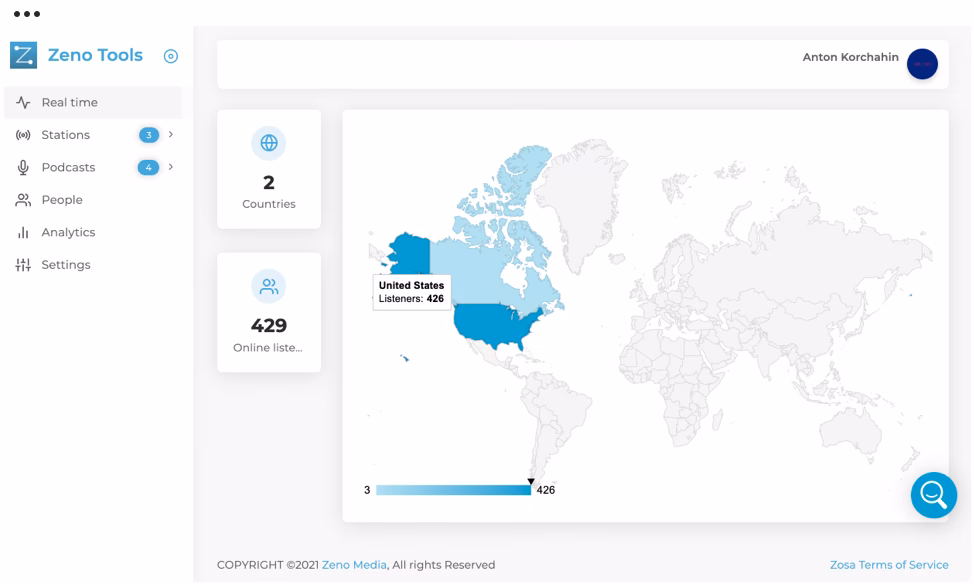Screen dimensions: 974x584
Task: Expand the Podcasts submenu chevron
Action: point(171,167)
